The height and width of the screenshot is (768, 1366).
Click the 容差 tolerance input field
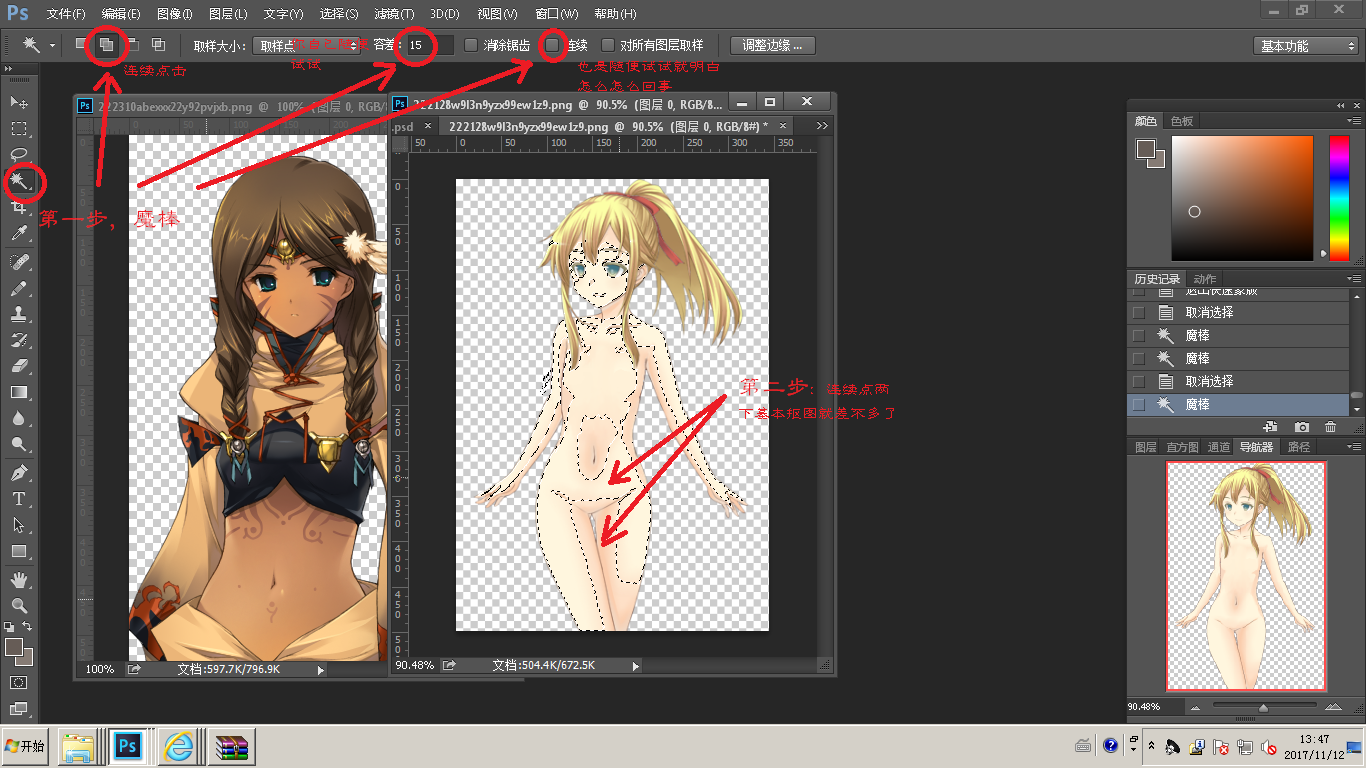click(x=430, y=45)
